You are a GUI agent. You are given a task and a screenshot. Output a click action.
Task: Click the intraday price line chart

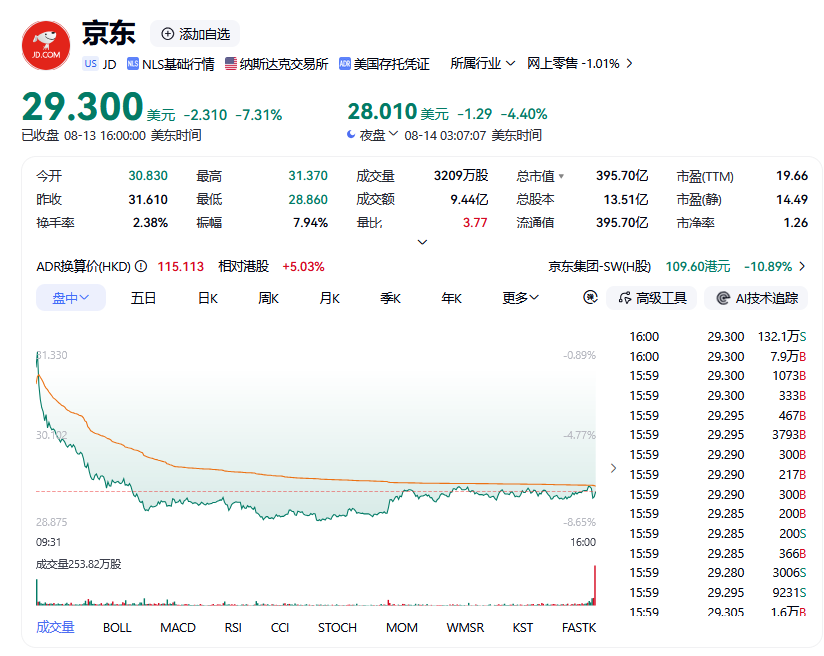tap(316, 439)
